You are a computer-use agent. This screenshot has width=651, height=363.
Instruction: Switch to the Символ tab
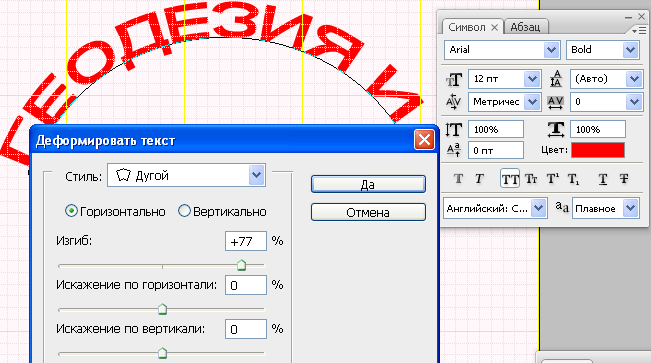click(467, 27)
